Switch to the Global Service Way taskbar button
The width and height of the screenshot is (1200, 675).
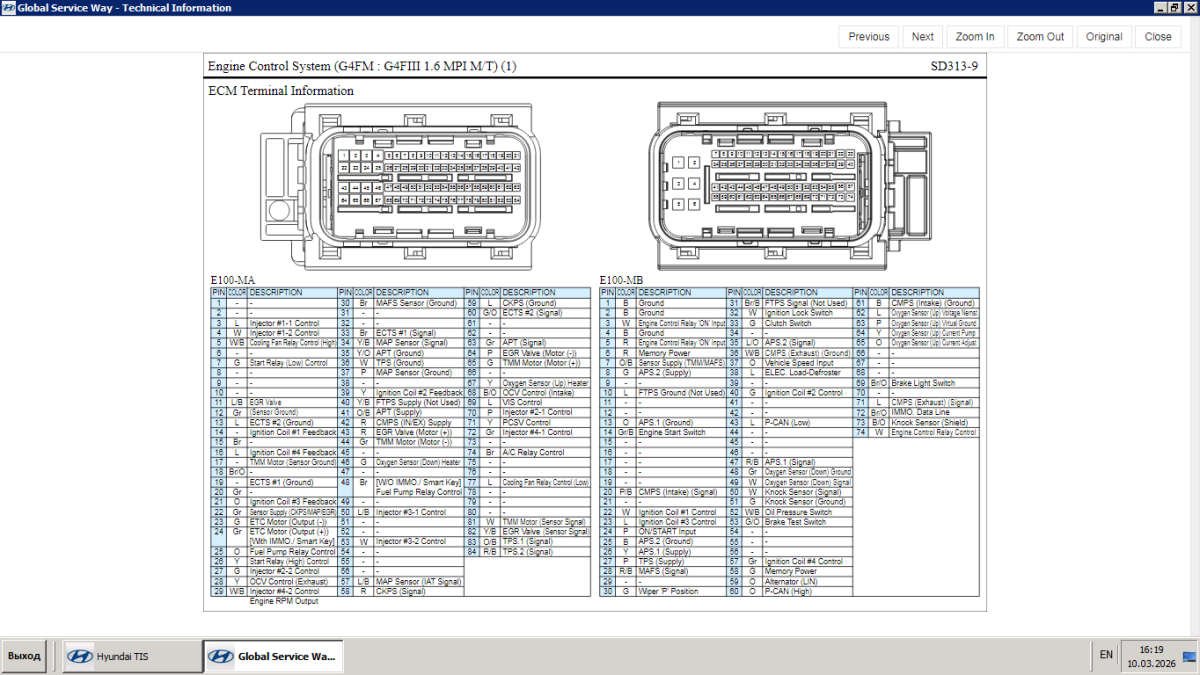[x=273, y=656]
